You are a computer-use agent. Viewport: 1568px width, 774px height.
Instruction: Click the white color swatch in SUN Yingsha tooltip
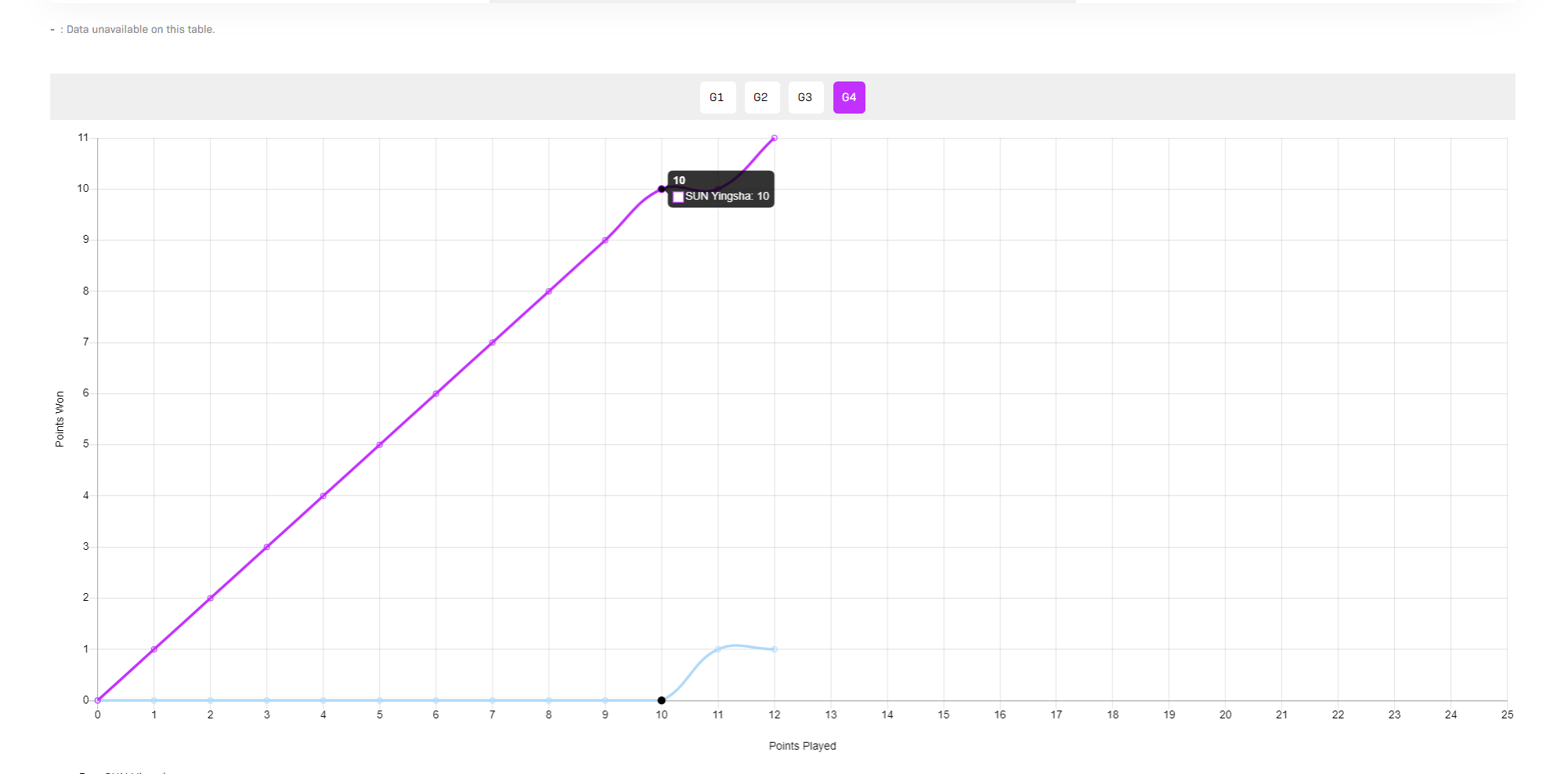pos(678,197)
